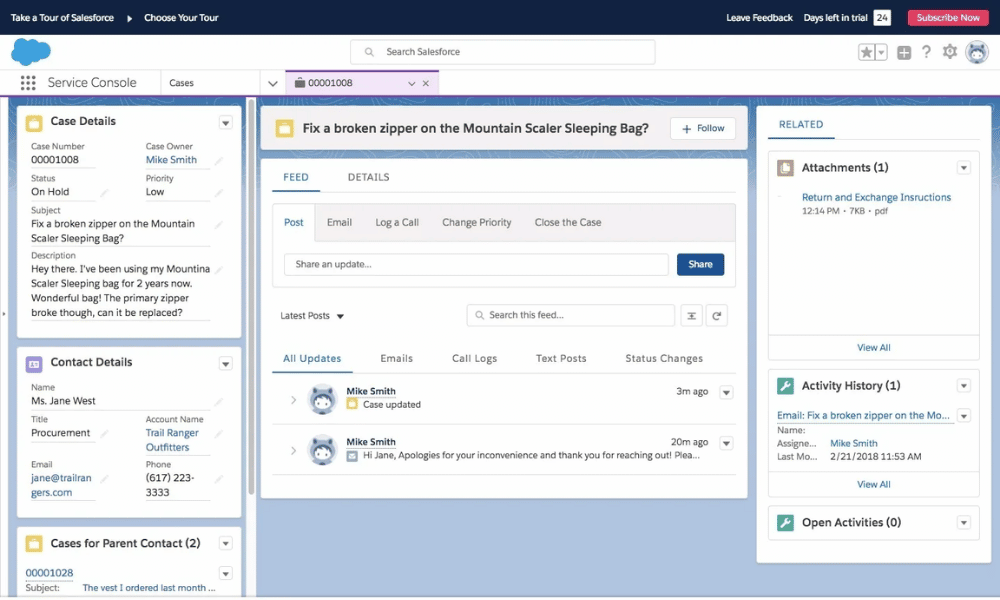Open the Cases navigation dropdown chevron

(x=272, y=84)
